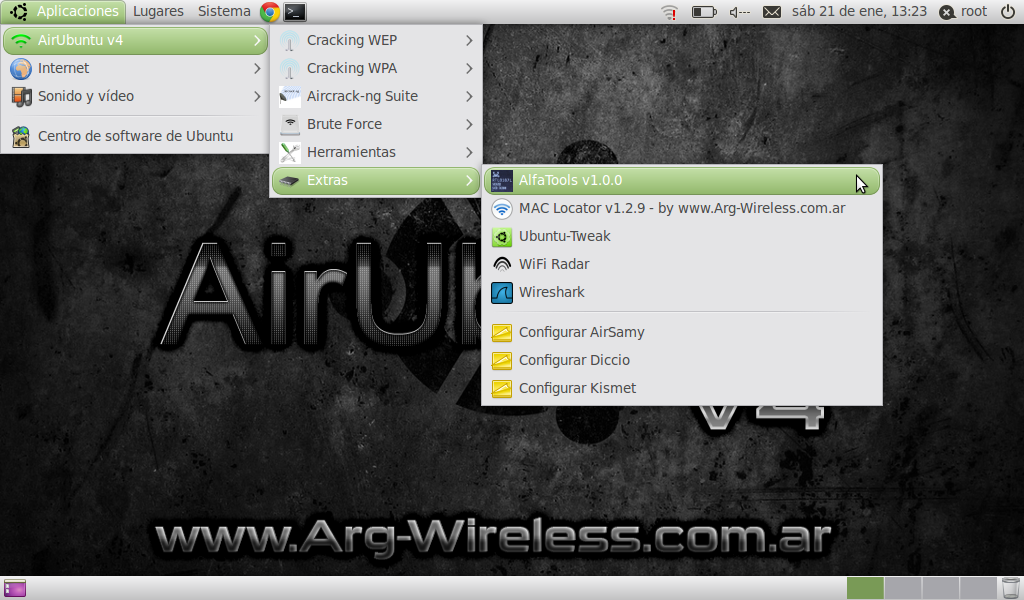Open the Sistema menu
Image resolution: width=1024 pixels, height=600 pixels.
(224, 12)
